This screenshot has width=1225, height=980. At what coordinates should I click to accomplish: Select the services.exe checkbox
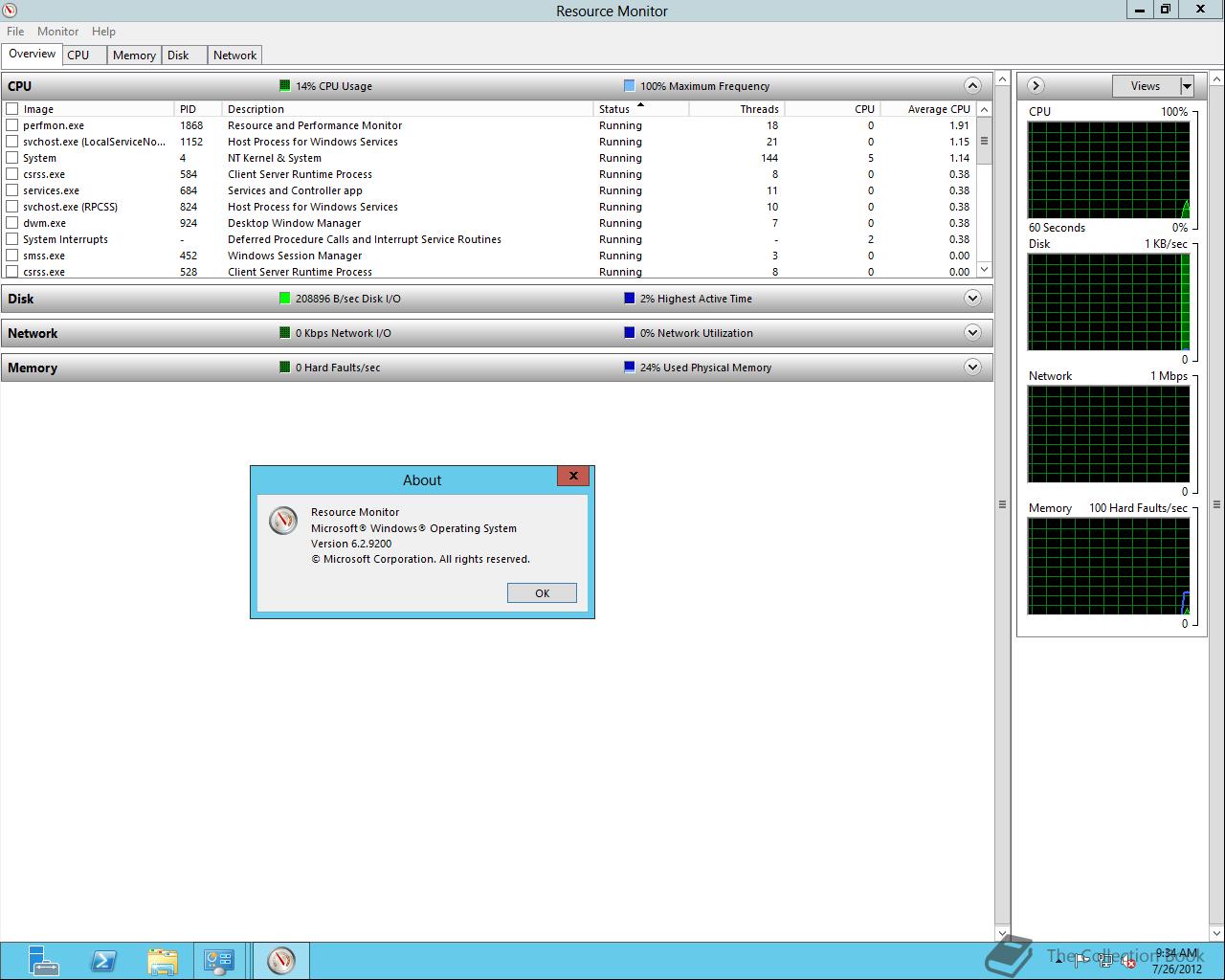point(12,190)
